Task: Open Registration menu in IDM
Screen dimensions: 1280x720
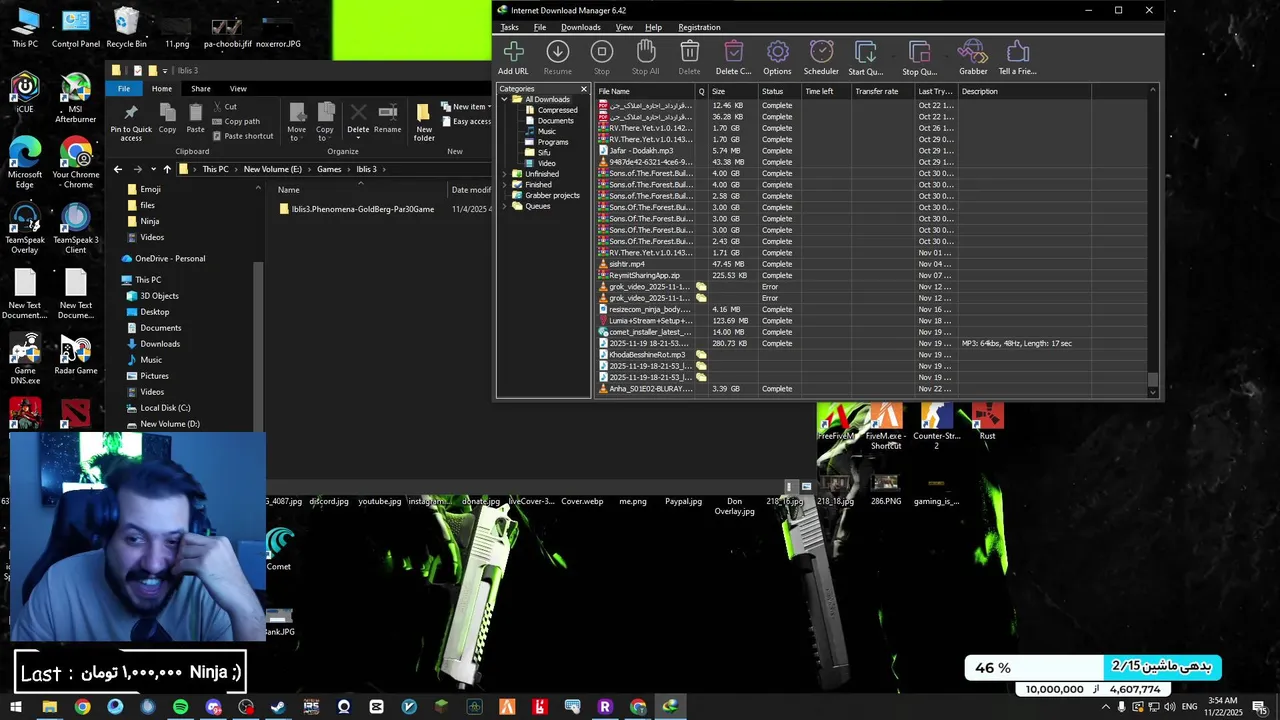Action: (x=699, y=27)
